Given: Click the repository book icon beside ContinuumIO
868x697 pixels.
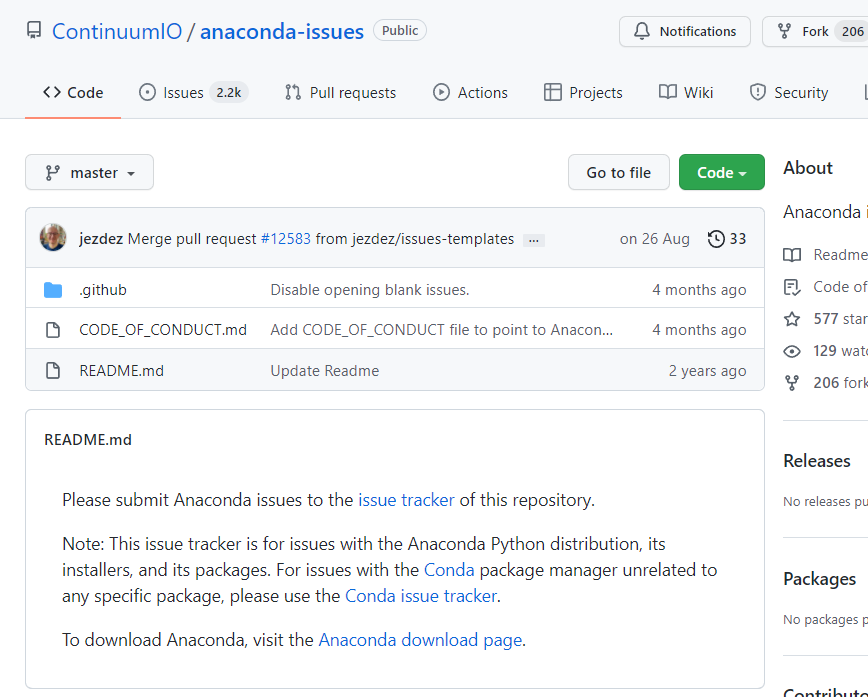Looking at the screenshot, I should click(x=34, y=30).
